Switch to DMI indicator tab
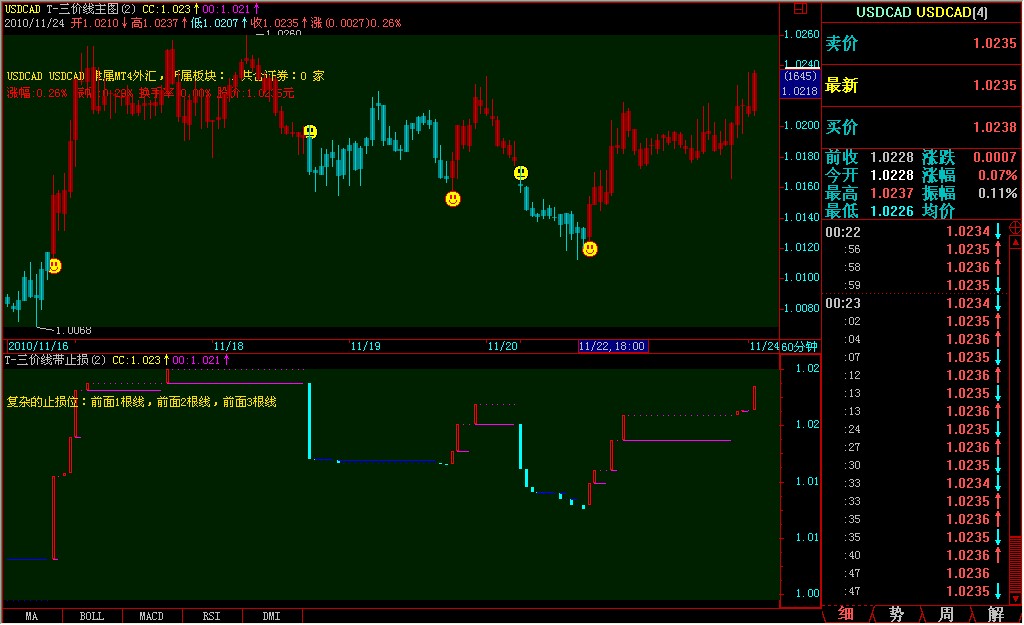This screenshot has width=1024, height=625. tap(272, 616)
